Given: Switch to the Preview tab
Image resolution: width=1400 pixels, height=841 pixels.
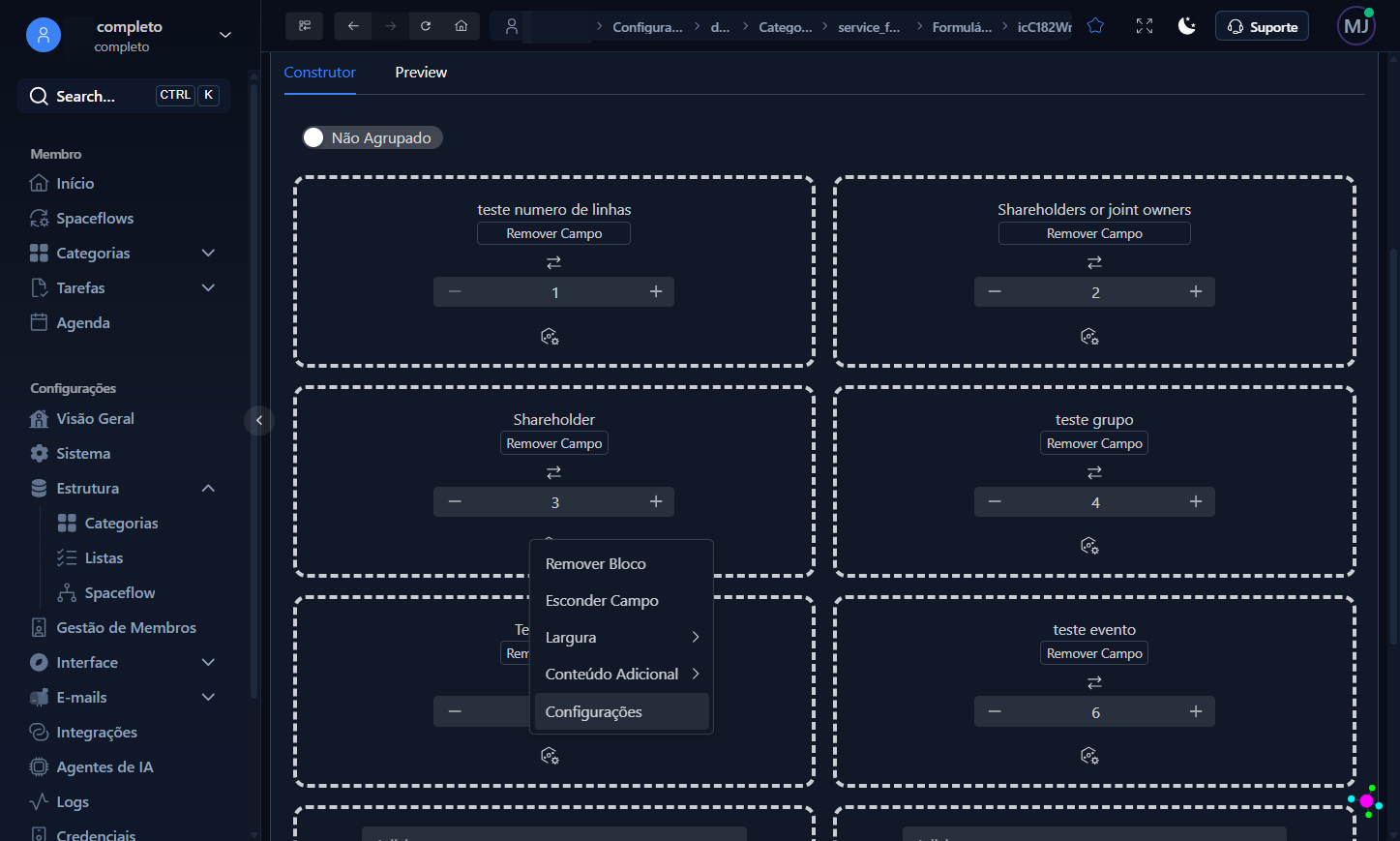Looking at the screenshot, I should tap(421, 73).
